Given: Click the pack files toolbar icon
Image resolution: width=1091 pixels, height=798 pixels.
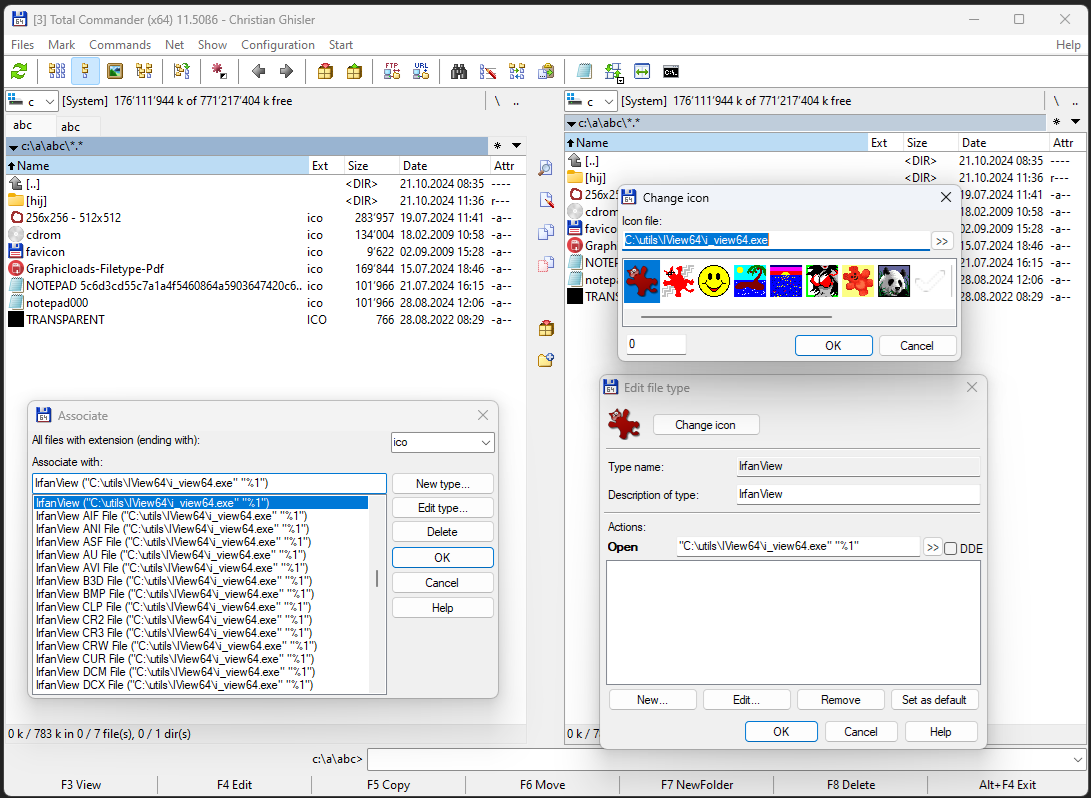Looking at the screenshot, I should point(325,71).
